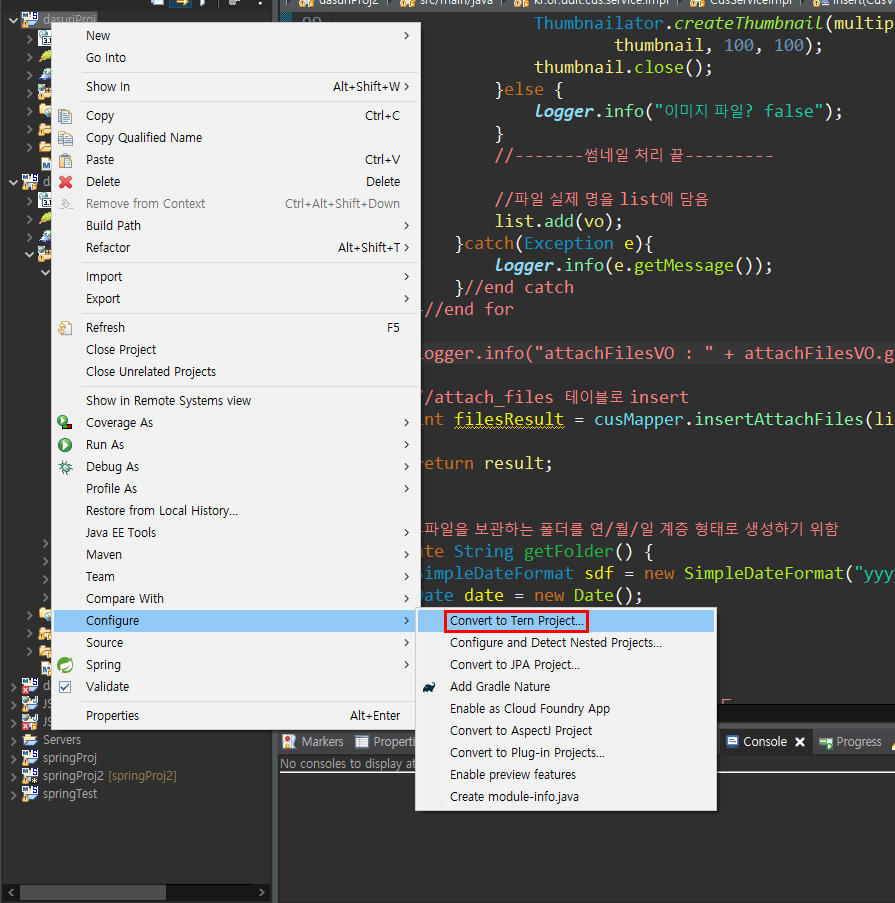Open the Source submenu

point(237,643)
